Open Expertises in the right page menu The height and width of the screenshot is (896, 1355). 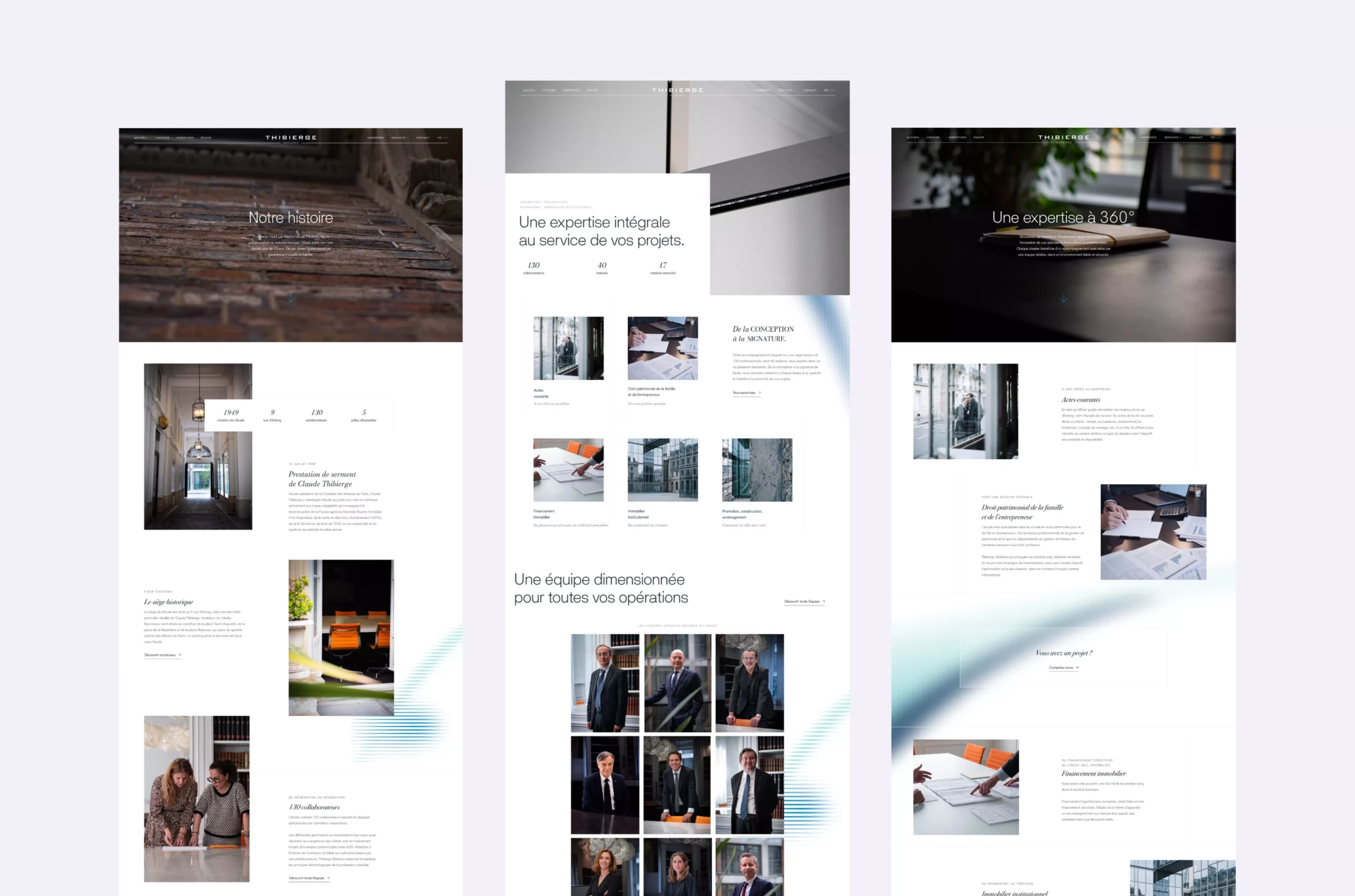coord(957,137)
